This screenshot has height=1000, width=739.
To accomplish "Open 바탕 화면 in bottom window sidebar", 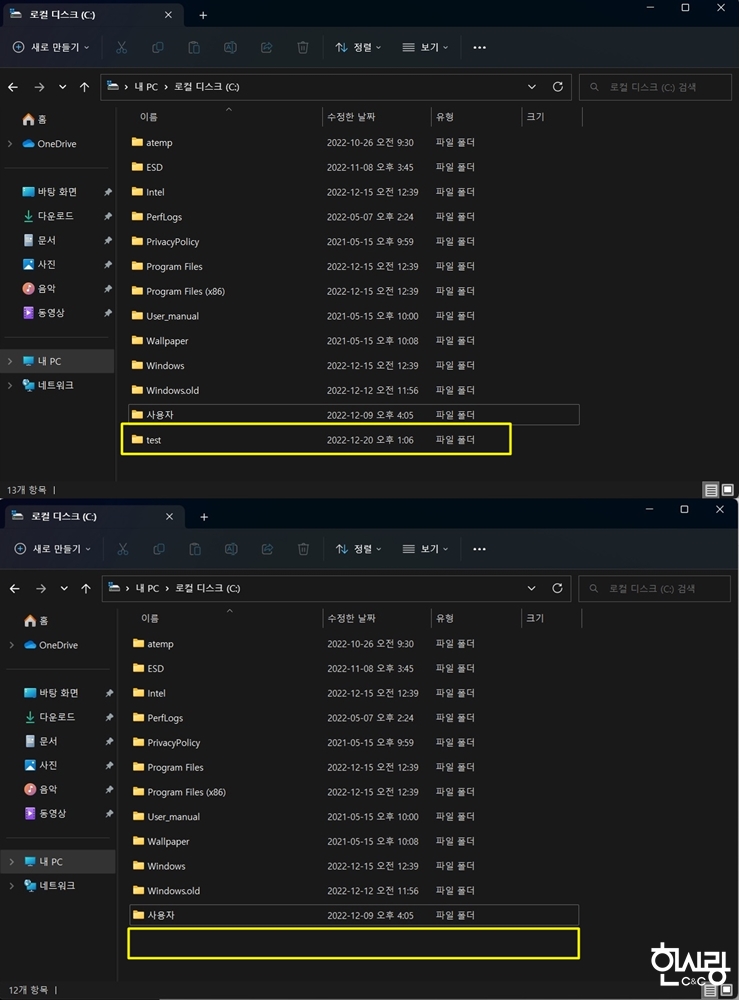I will [x=51, y=693].
